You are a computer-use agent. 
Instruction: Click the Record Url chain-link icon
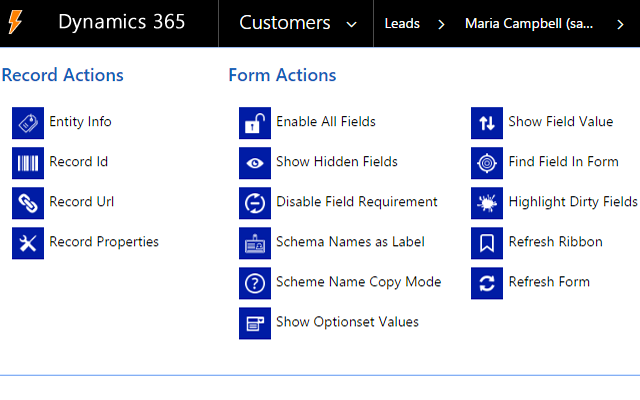tap(28, 202)
